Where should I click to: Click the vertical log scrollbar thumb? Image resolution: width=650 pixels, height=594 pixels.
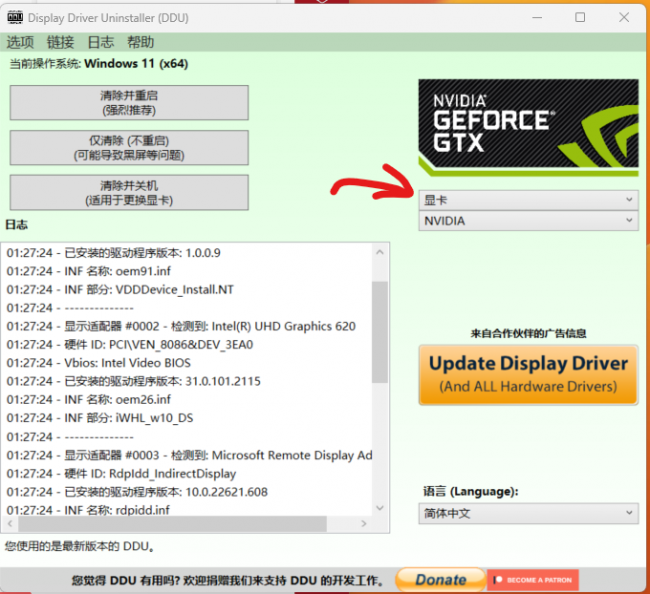(380, 332)
